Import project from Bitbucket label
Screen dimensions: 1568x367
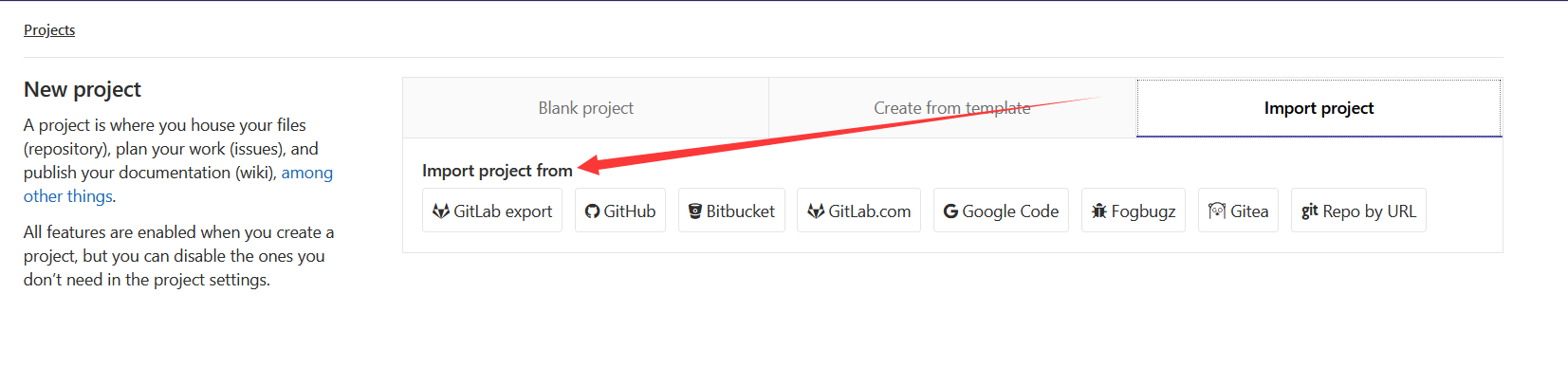741,211
